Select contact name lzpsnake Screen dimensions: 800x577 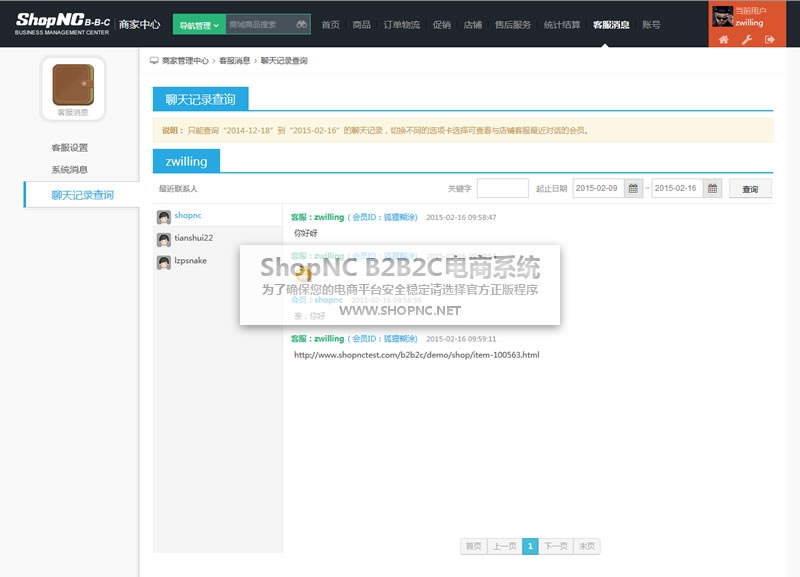click(190, 260)
